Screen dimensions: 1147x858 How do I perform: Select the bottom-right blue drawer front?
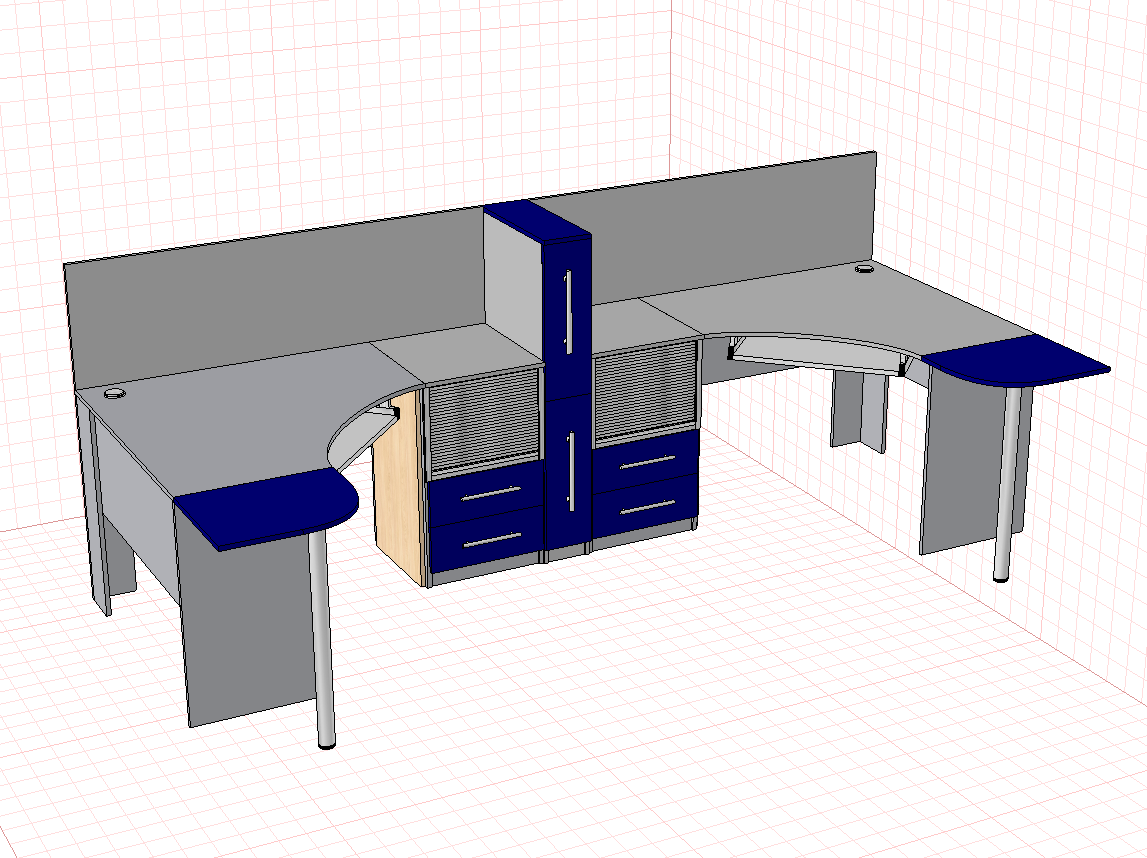coord(647,505)
